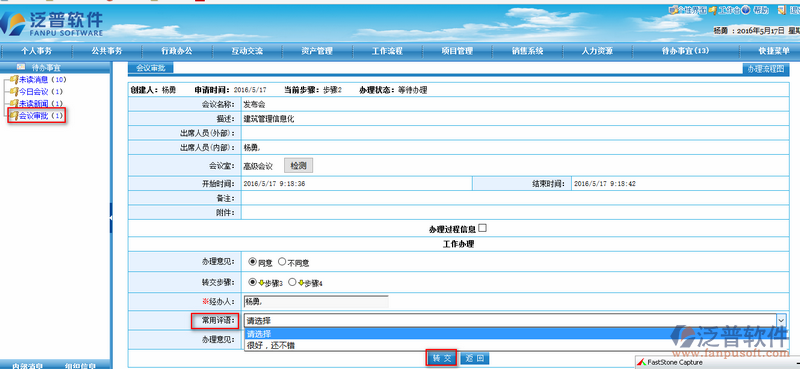Image resolution: width=800 pixels, height=369 pixels.
Task: Click the notepad icon at the header's right edge
Action: tap(782, 10)
